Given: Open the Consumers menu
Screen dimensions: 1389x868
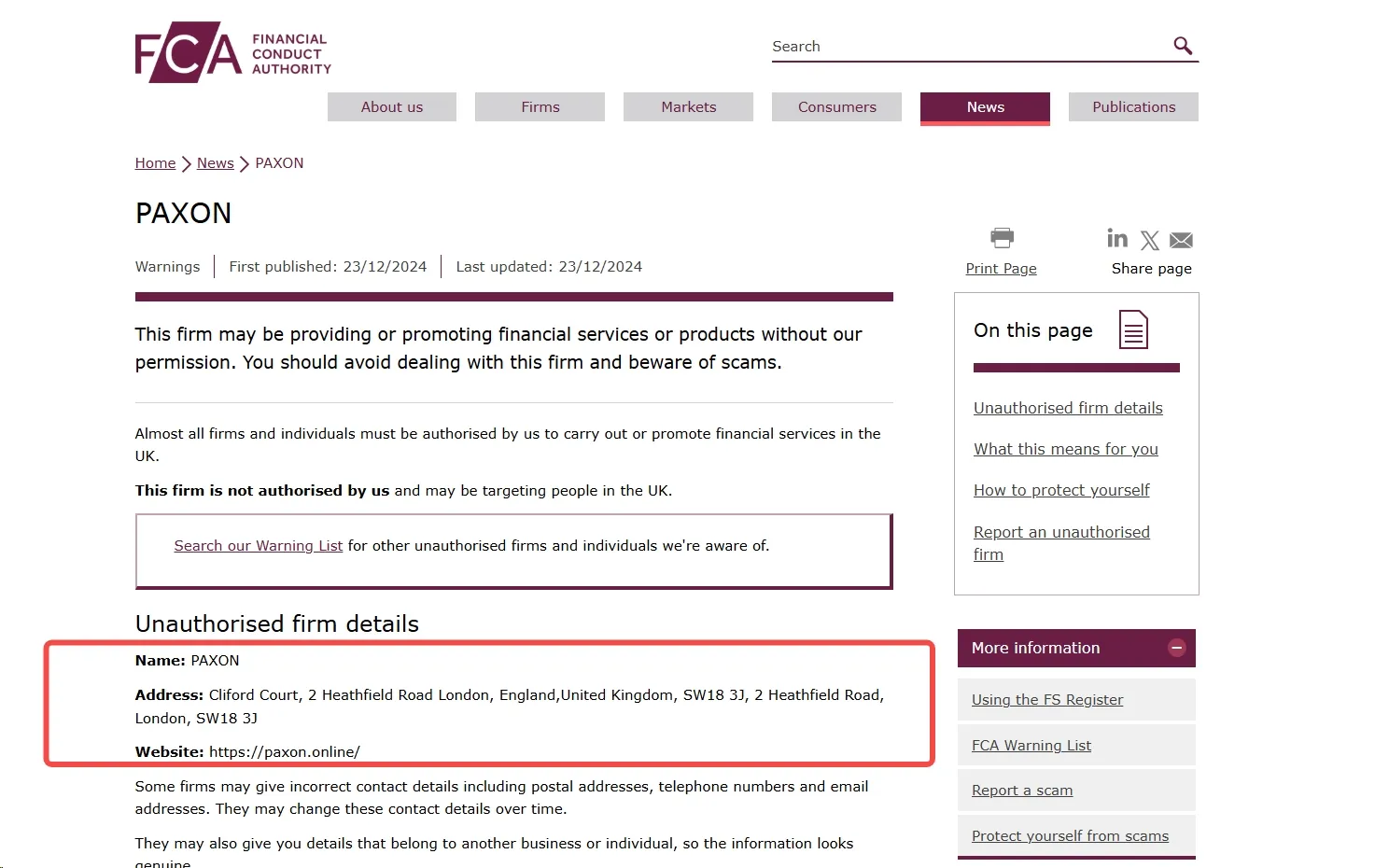Looking at the screenshot, I should [x=837, y=107].
